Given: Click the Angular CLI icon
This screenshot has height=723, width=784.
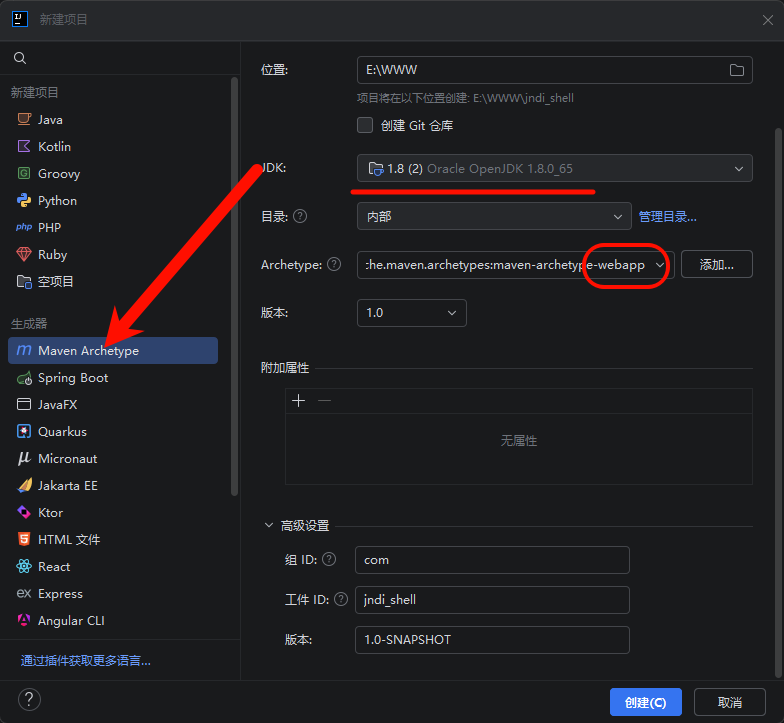Looking at the screenshot, I should 24,620.
